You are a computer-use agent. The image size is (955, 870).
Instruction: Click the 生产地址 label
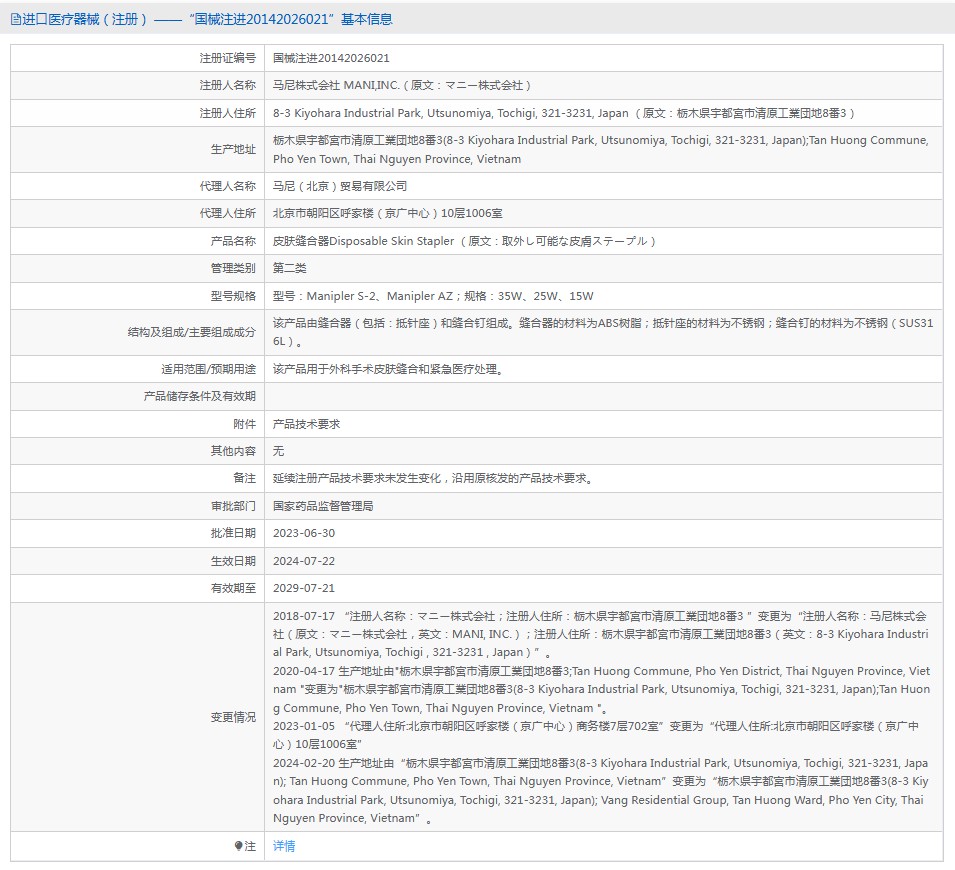pyautogui.click(x=233, y=149)
